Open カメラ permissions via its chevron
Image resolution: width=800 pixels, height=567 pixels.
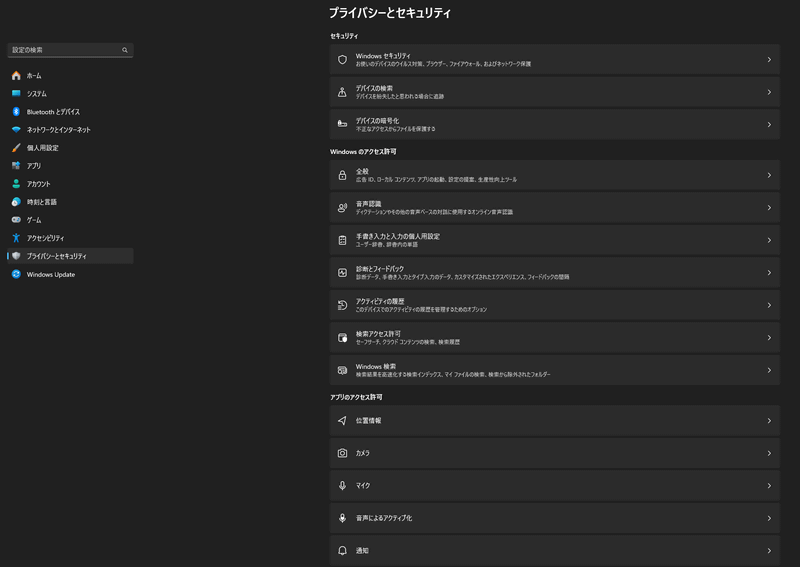pyautogui.click(x=769, y=453)
